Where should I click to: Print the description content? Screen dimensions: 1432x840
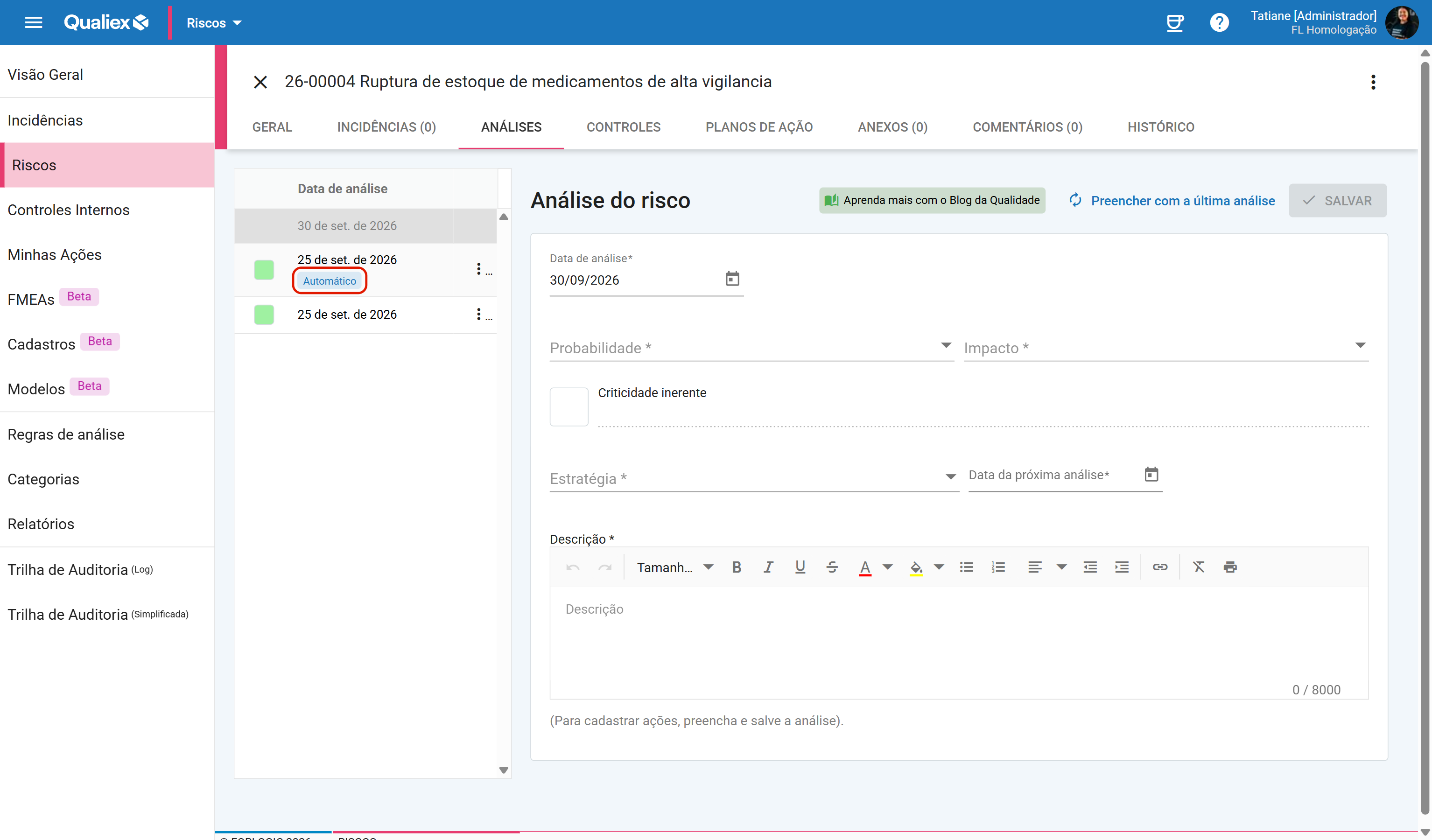1230,567
